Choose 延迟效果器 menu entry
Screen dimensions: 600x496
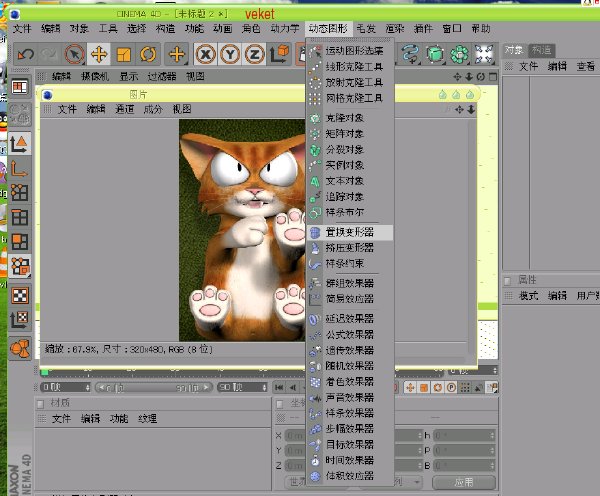click(x=350, y=318)
